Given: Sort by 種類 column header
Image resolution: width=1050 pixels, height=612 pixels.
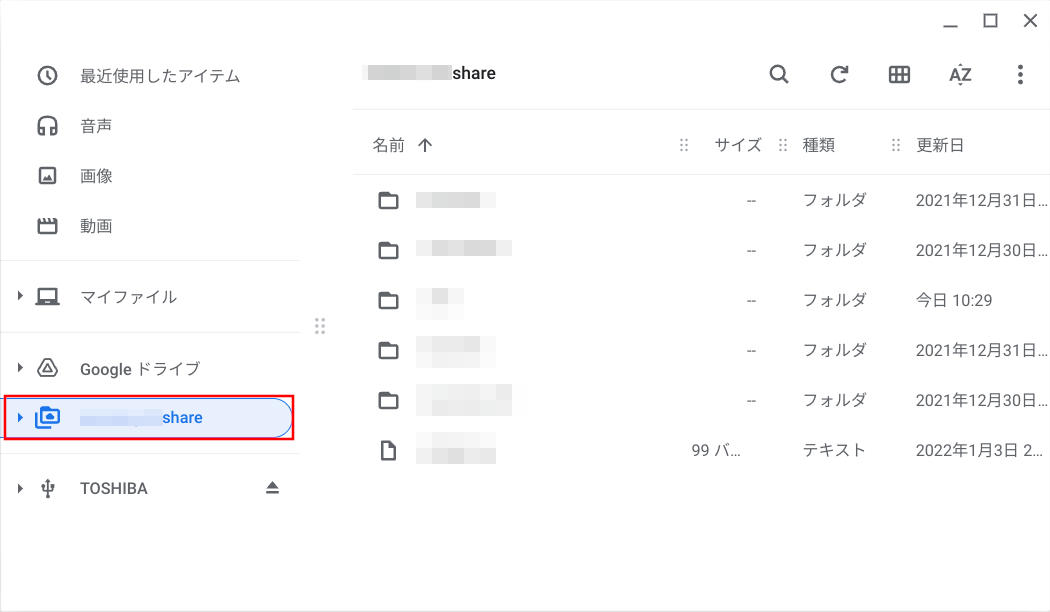Looking at the screenshot, I should 818,145.
